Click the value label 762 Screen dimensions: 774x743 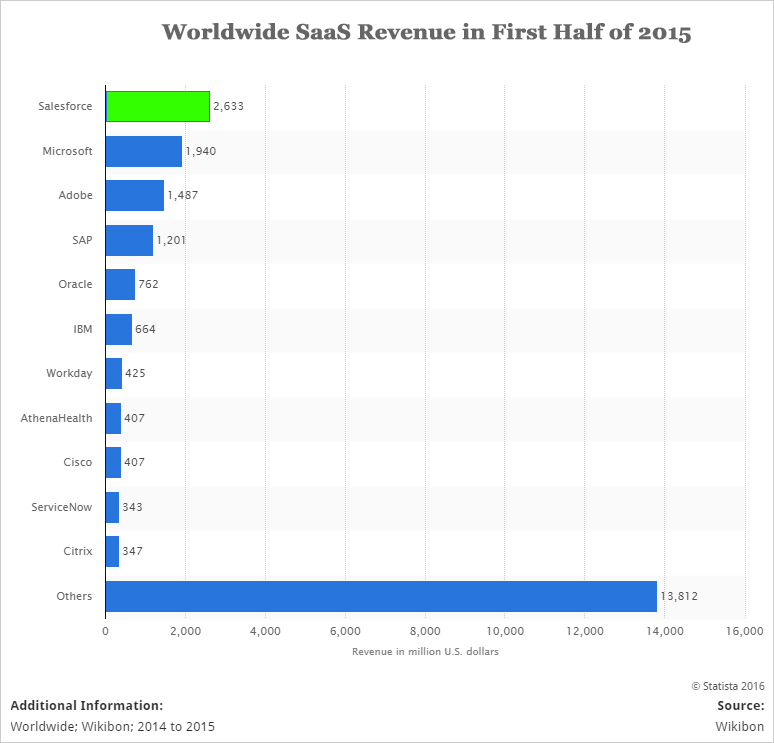149,284
